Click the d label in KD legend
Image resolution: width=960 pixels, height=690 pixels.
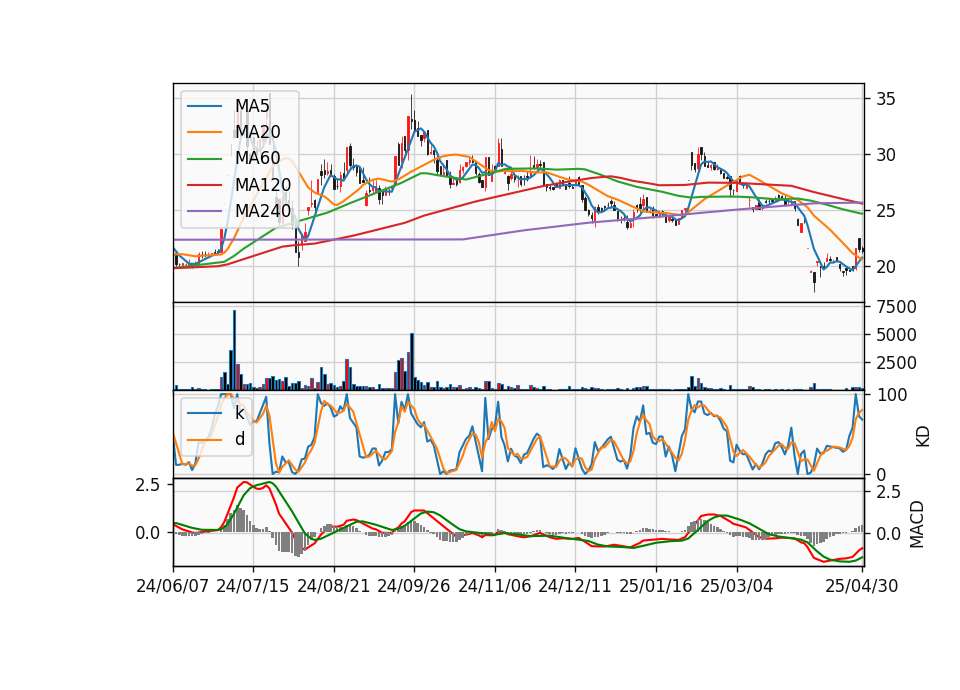pos(240,439)
